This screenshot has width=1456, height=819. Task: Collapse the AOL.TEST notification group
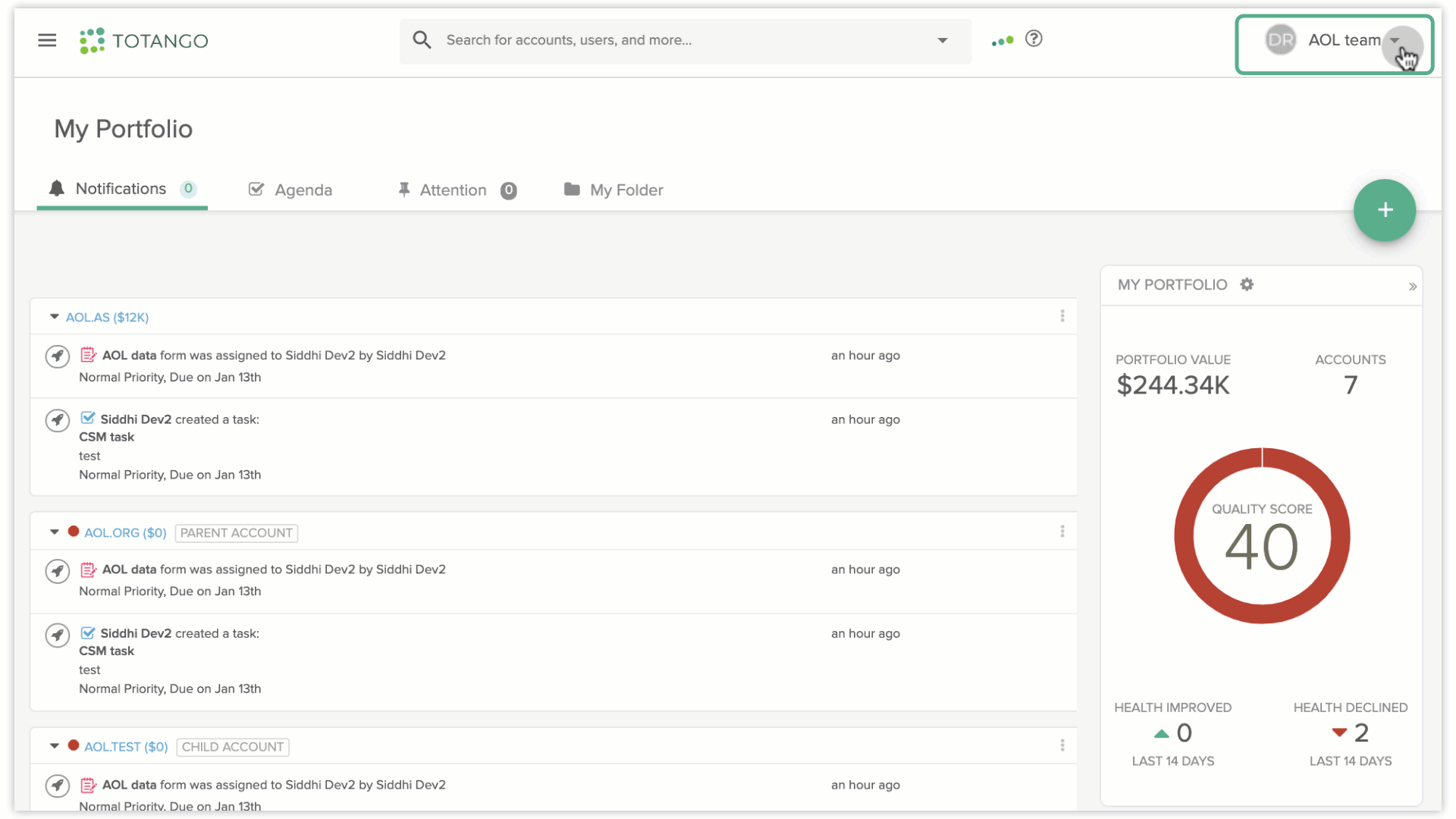point(54,746)
